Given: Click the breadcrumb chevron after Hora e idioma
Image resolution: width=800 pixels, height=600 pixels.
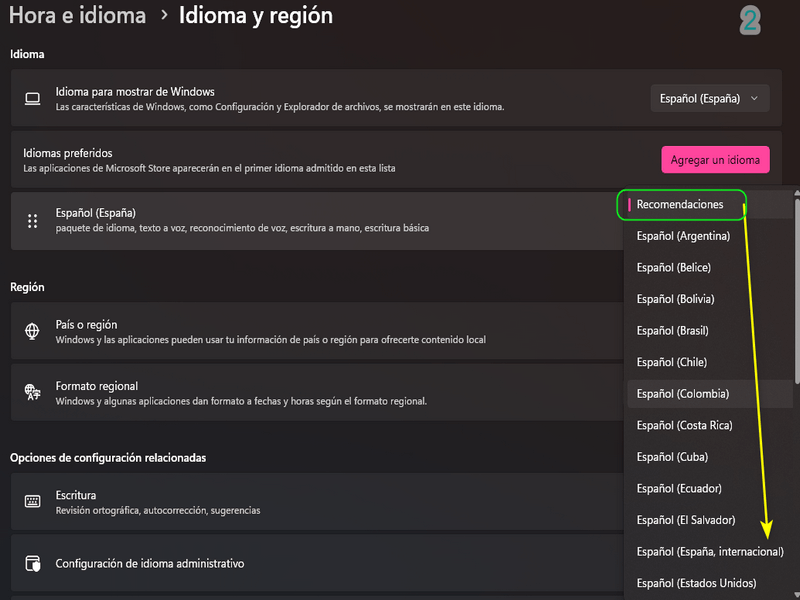Looking at the screenshot, I should 164,15.
